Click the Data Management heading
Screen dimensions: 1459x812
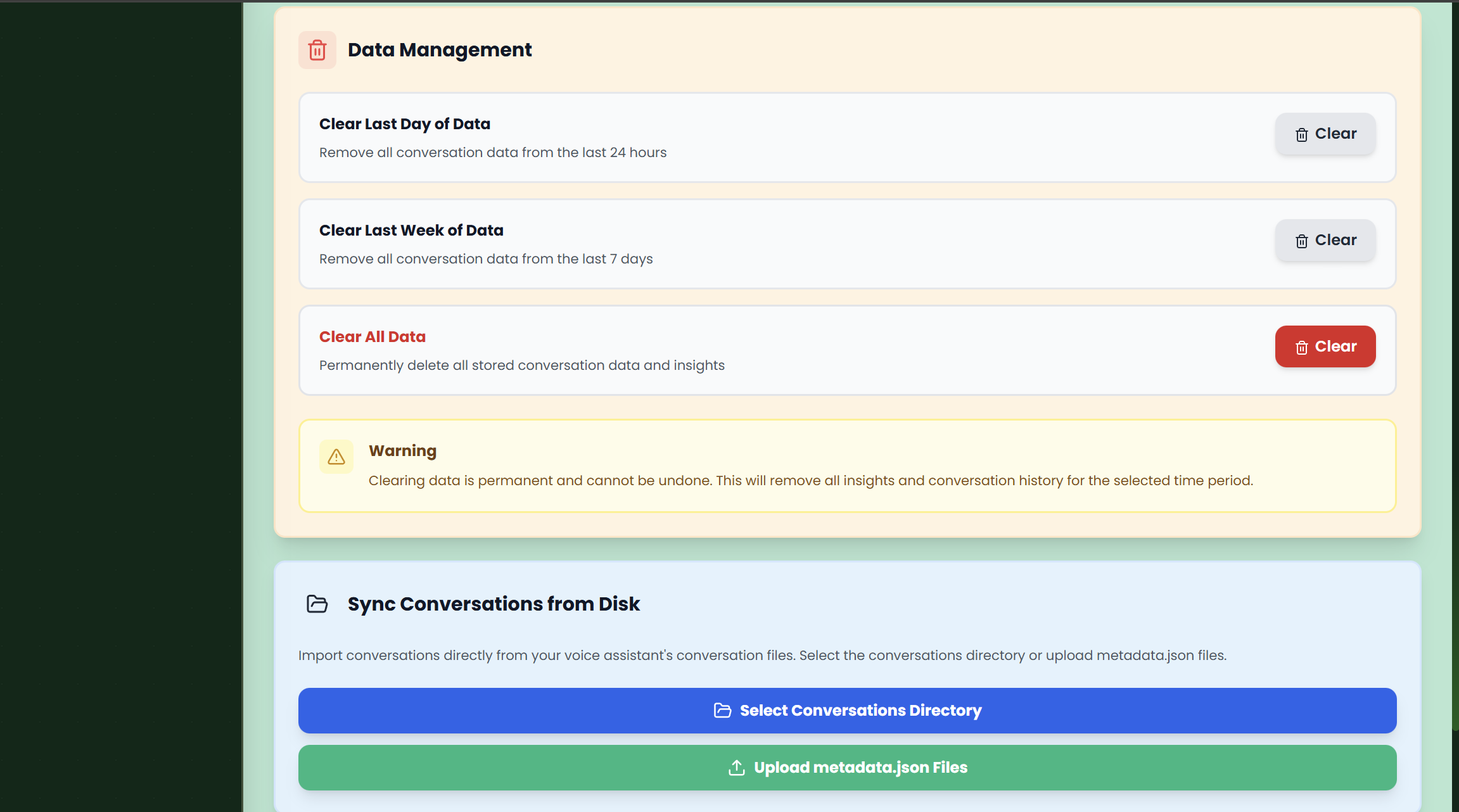pyautogui.click(x=439, y=50)
